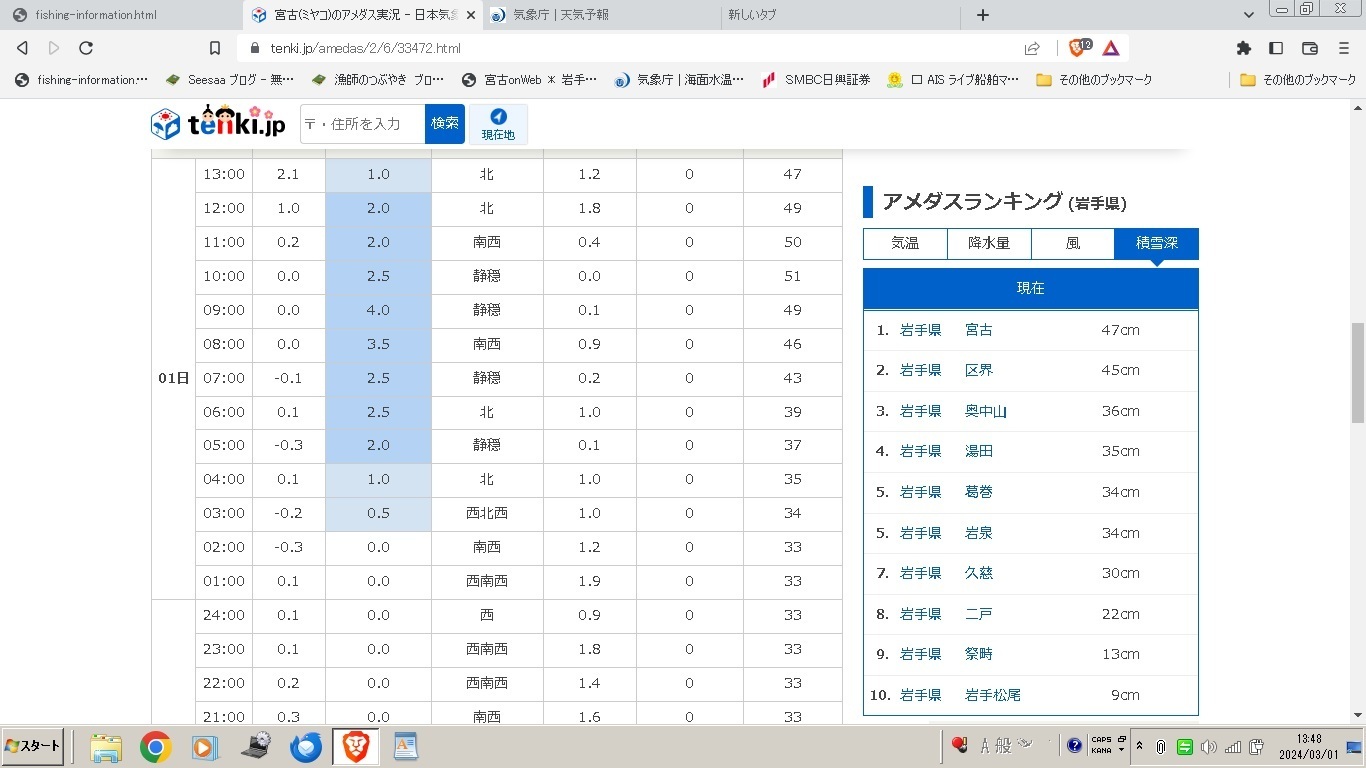The height and width of the screenshot is (768, 1366).
Task: Click the share icon in the address bar
Action: click(1032, 48)
